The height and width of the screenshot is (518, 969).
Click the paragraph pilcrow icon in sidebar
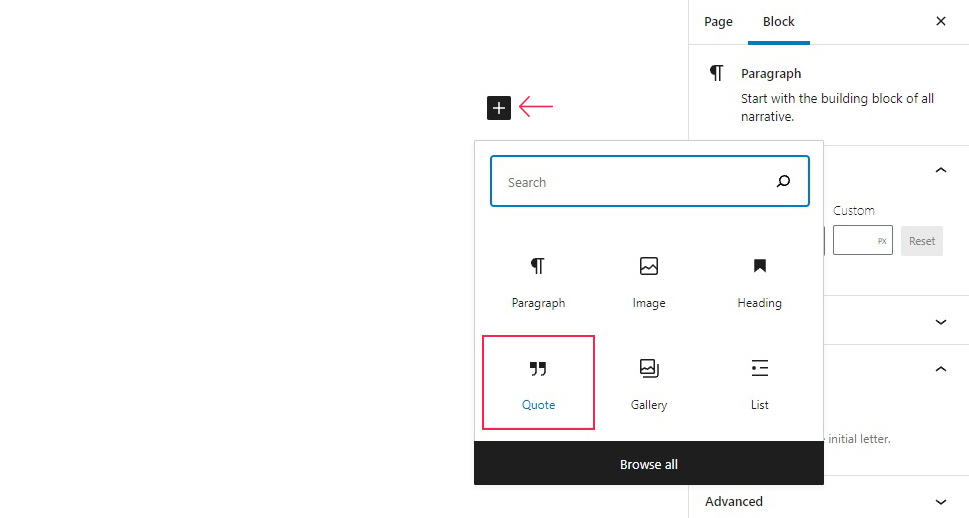click(716, 74)
